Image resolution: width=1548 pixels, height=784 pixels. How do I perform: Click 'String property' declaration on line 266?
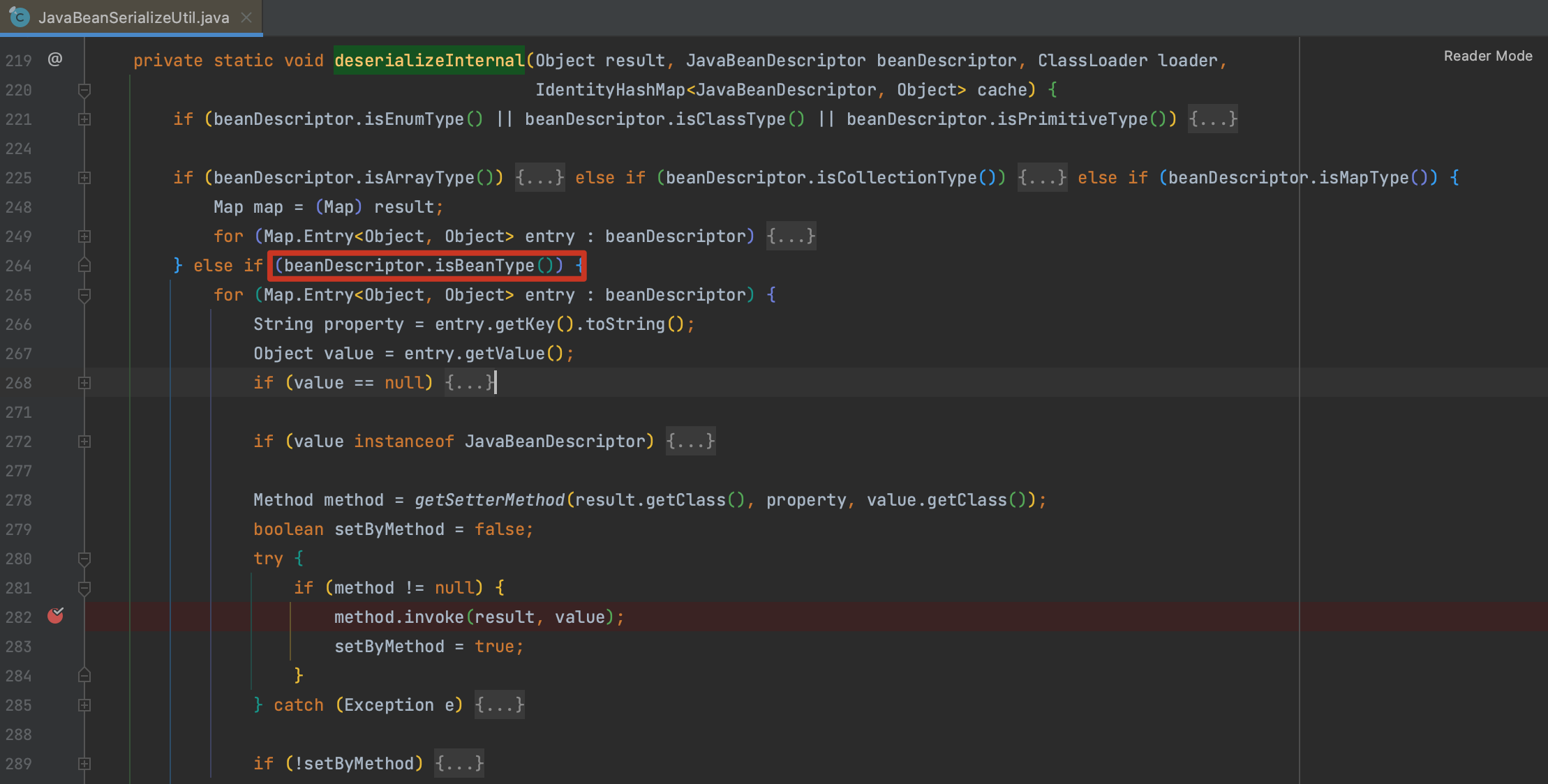point(329,324)
